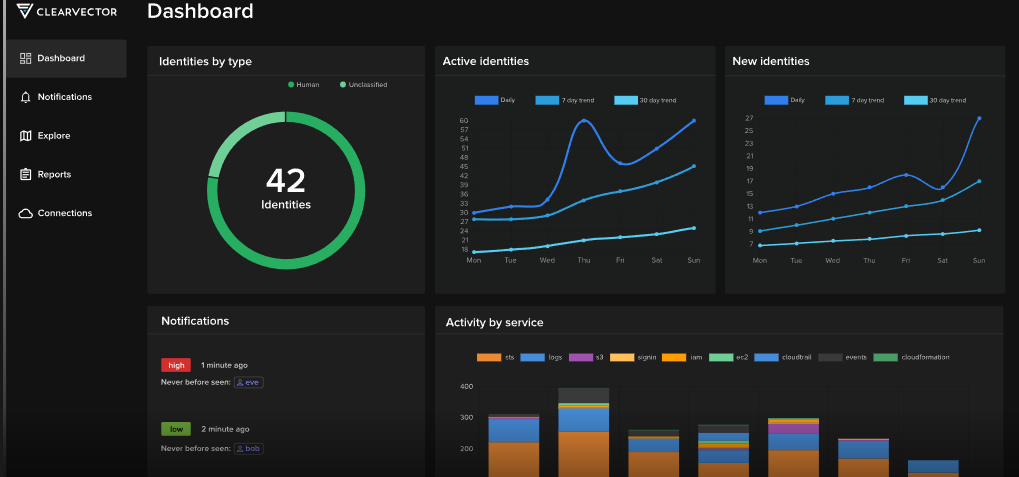Toggle the Human legend in Identities by type
Screen dimensions: 1019x477
tap(304, 85)
